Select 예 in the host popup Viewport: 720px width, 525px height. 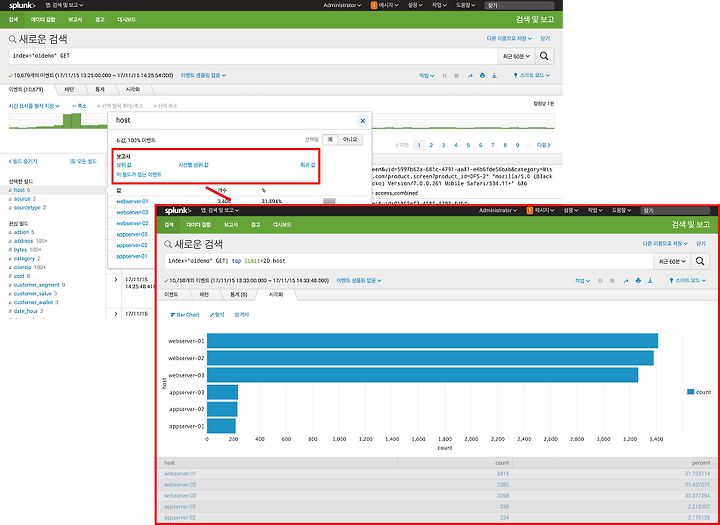330,139
